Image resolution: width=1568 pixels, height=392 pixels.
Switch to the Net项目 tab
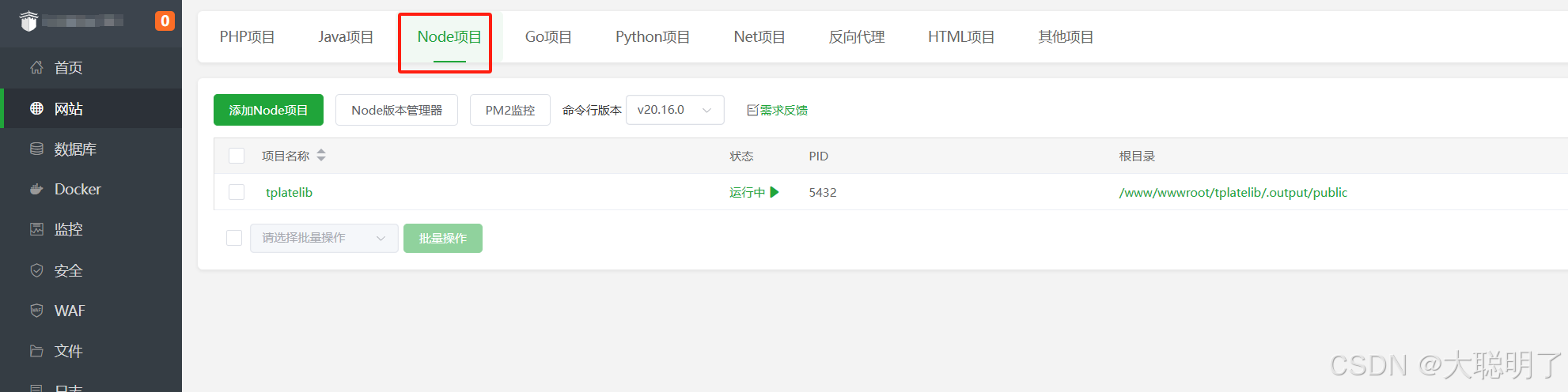(759, 36)
